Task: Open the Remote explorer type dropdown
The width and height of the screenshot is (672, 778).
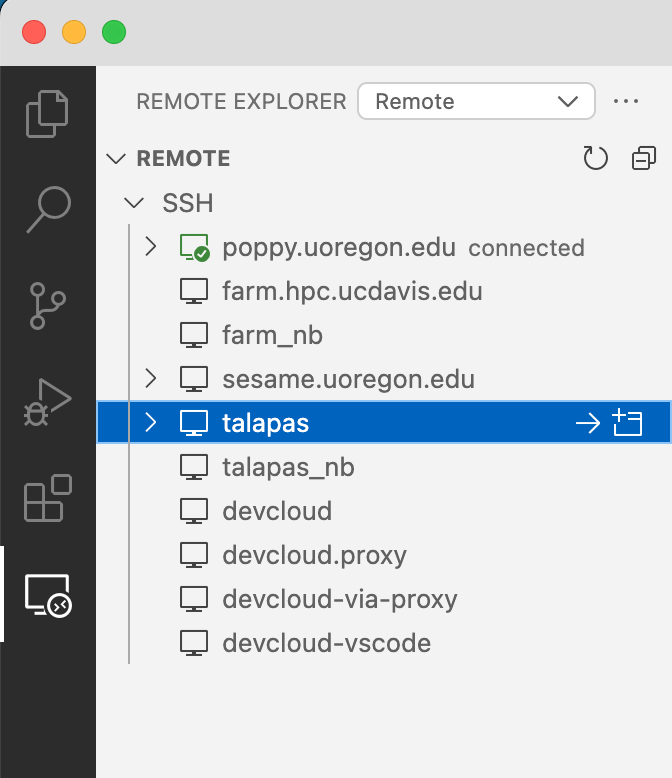Action: tap(476, 101)
